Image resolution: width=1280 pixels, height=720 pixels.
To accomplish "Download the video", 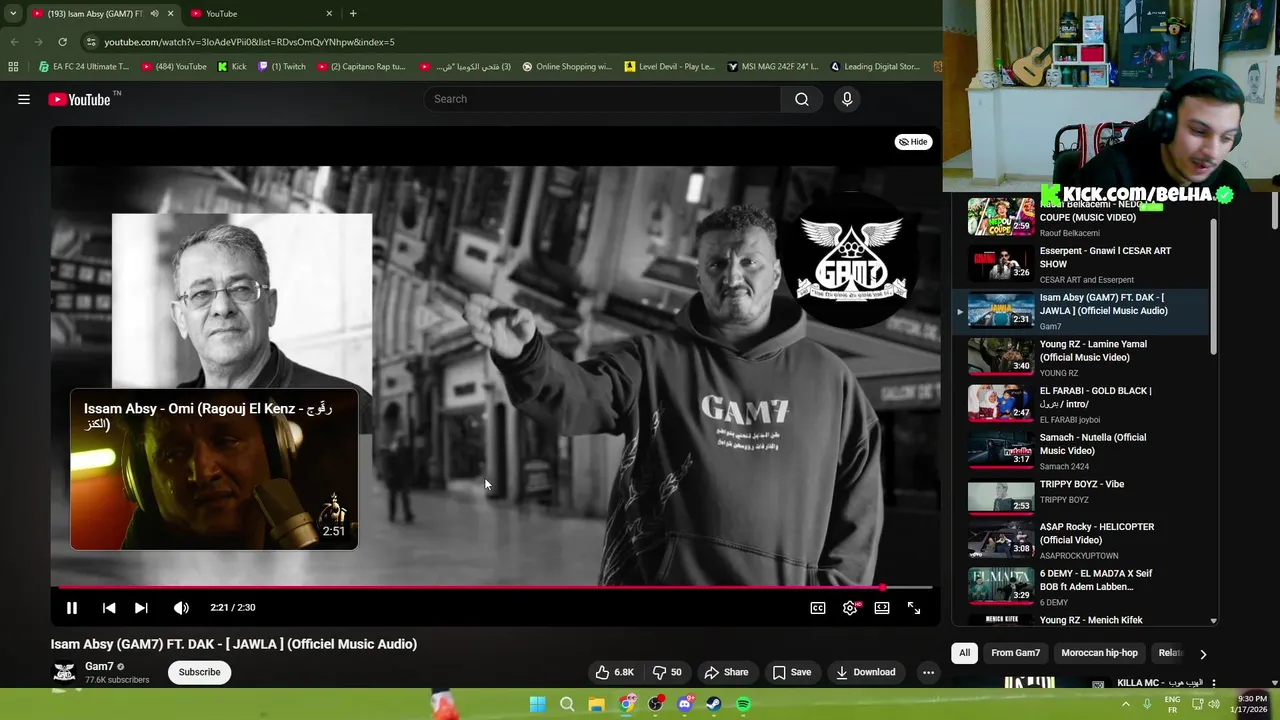I will click(x=866, y=672).
